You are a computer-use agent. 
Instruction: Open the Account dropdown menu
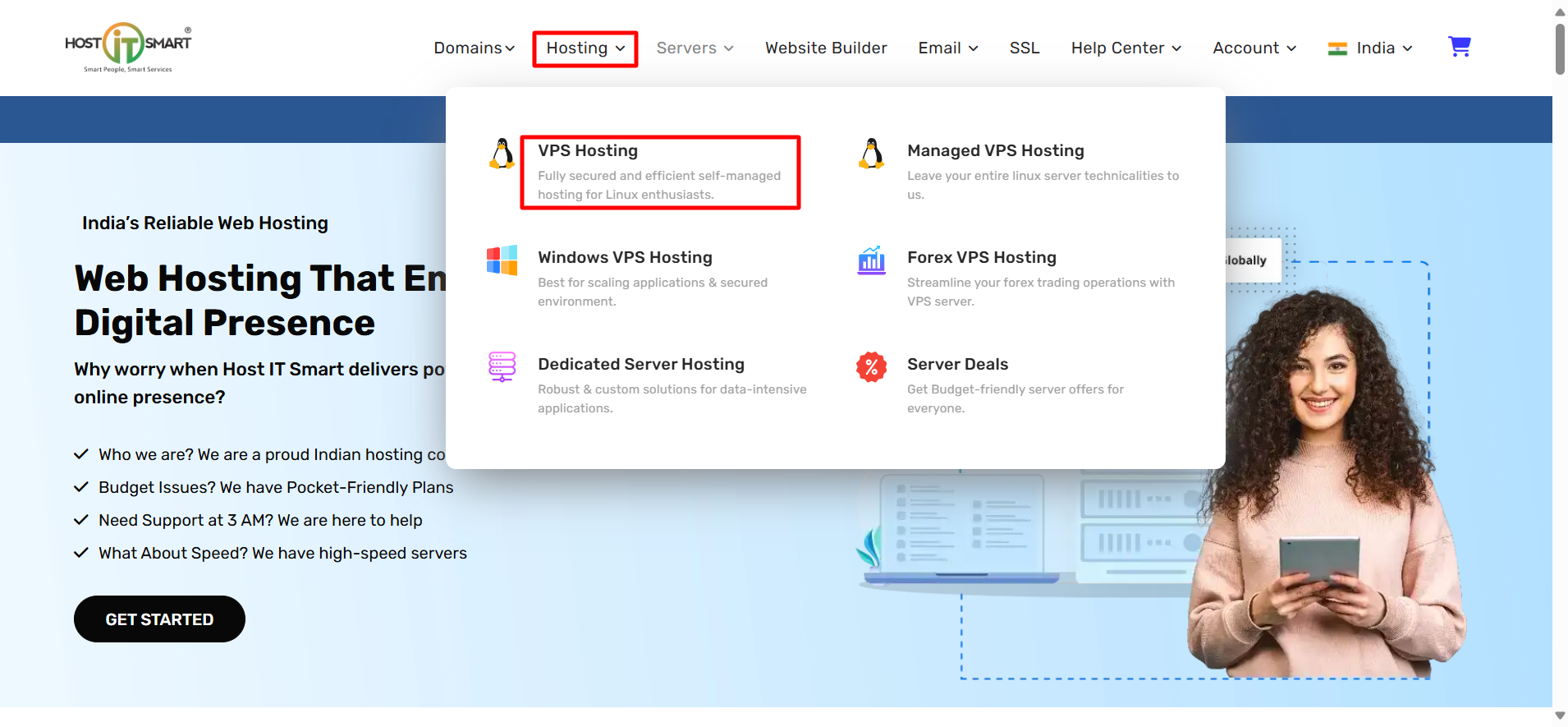coord(1254,48)
